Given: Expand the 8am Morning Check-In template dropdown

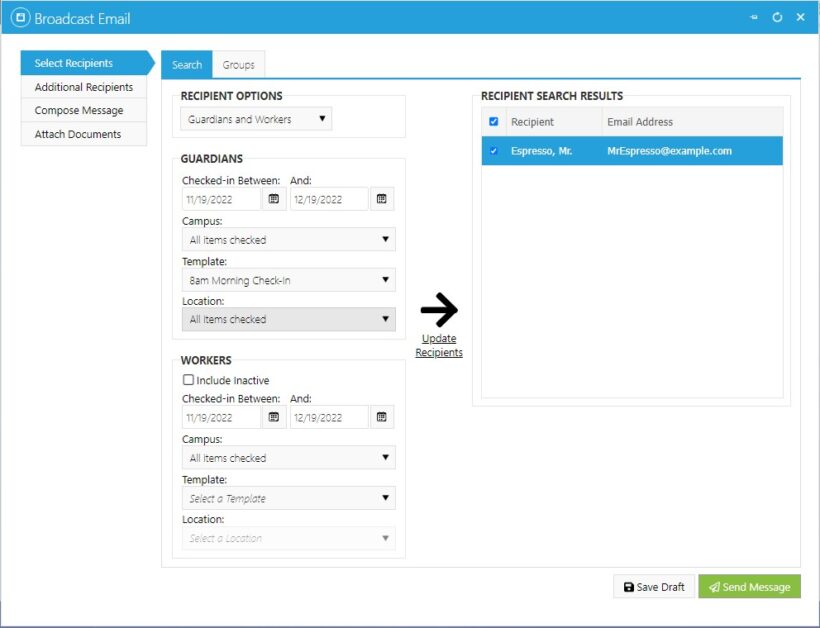Looking at the screenshot, I should (288, 280).
